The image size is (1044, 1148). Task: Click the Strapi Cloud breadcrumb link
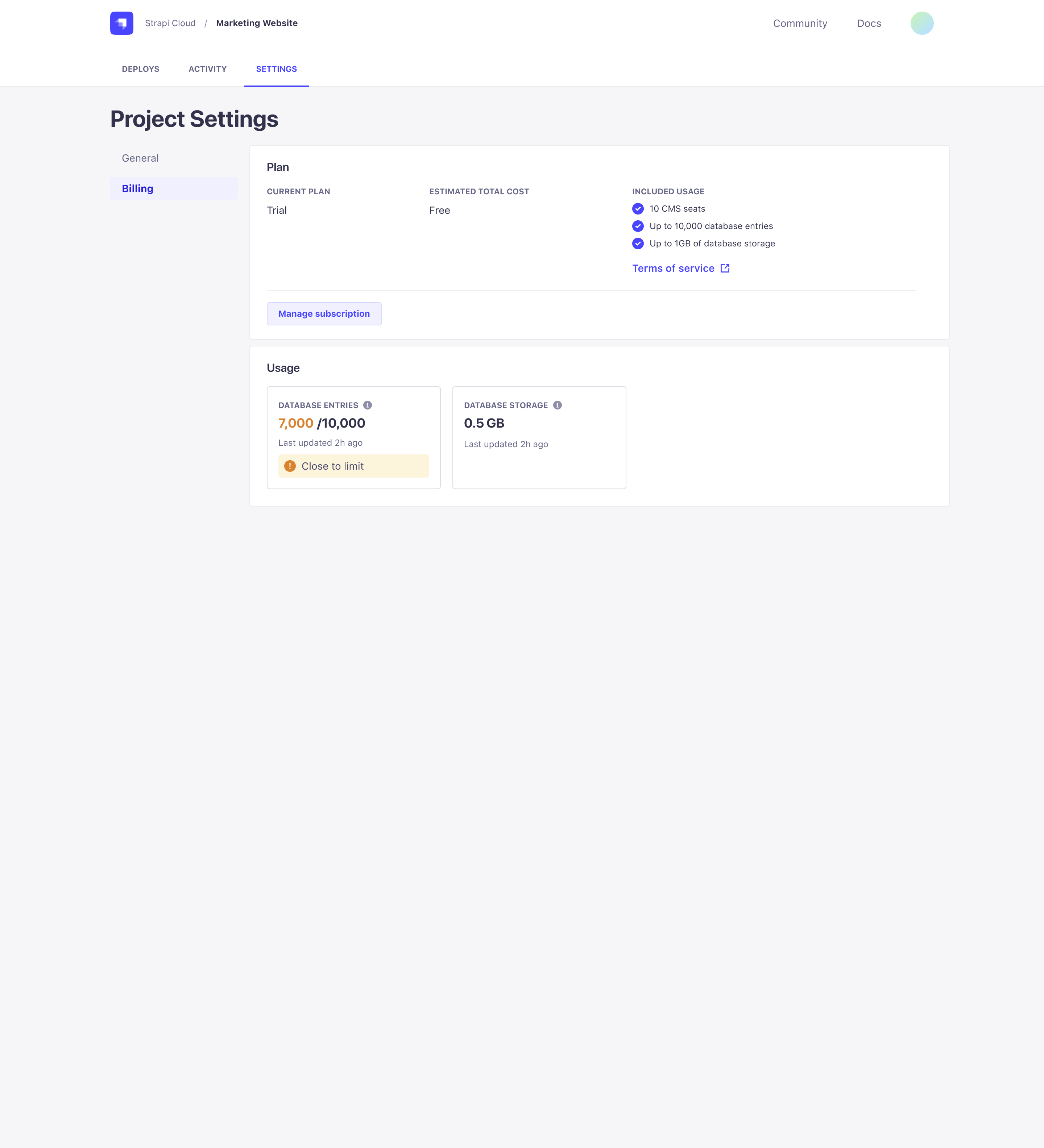(x=169, y=23)
